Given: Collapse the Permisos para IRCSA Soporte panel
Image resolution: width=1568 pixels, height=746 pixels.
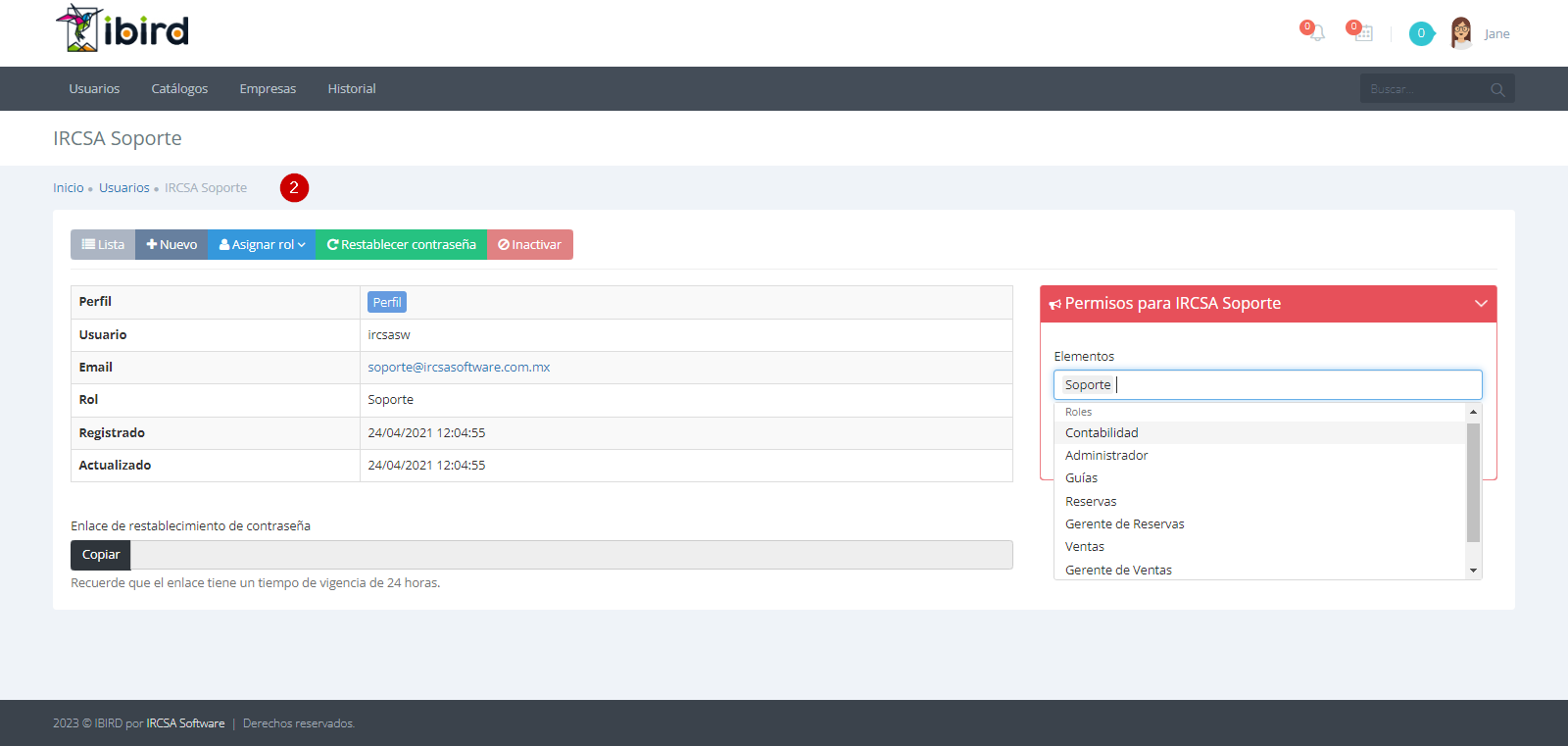Looking at the screenshot, I should 1481,304.
